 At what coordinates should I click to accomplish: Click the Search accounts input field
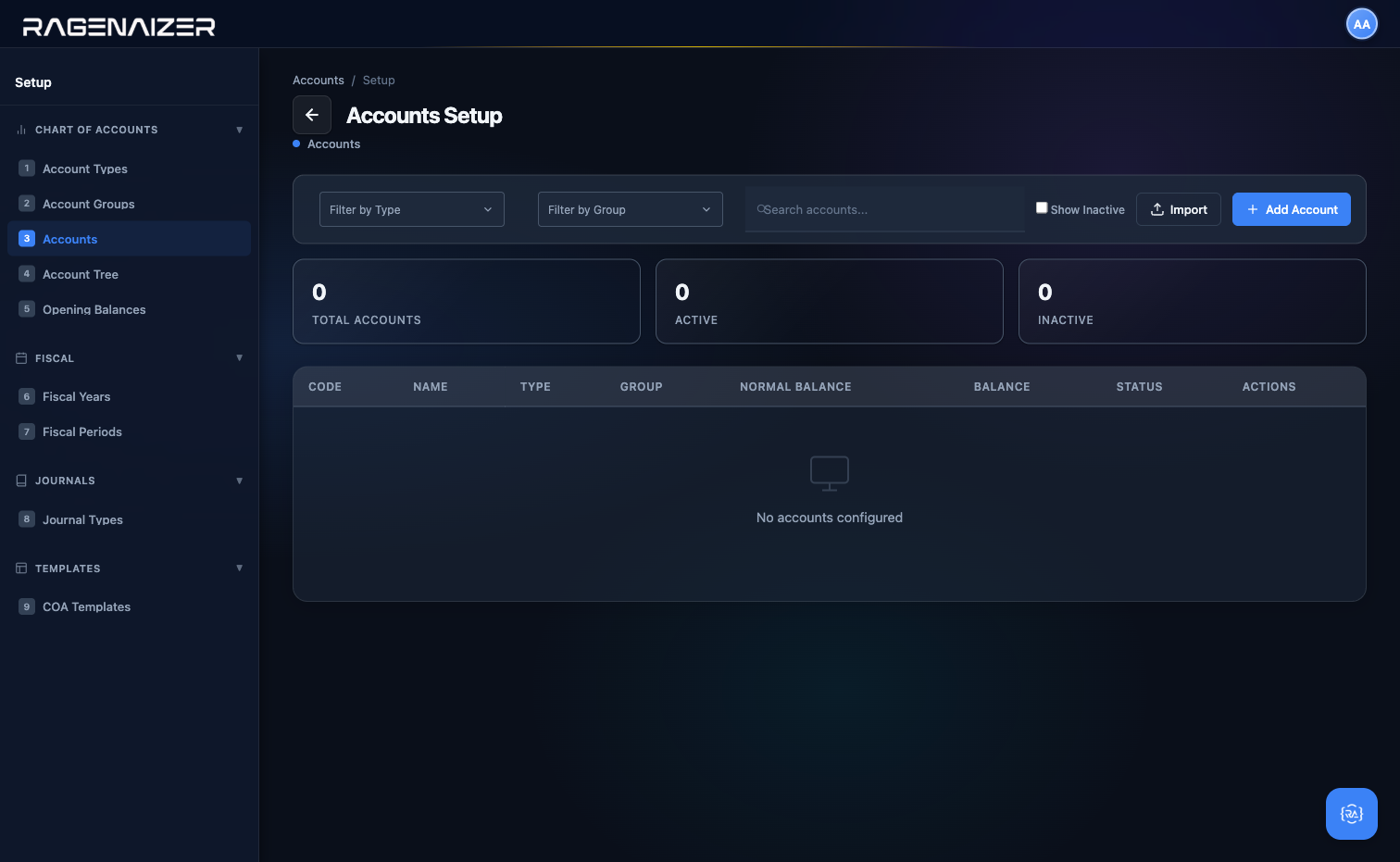coord(884,209)
